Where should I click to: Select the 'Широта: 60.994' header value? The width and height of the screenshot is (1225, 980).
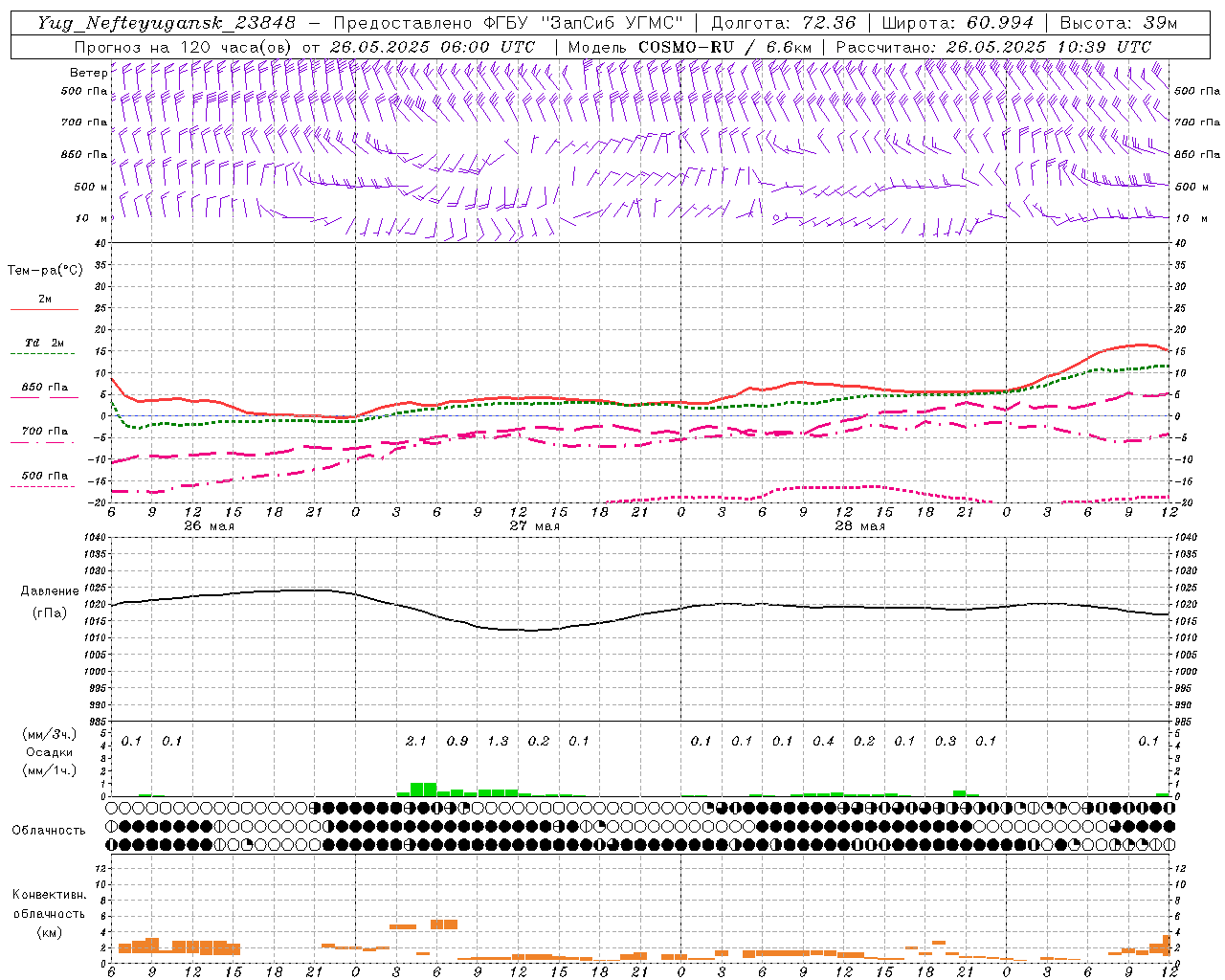pyautogui.click(x=958, y=23)
